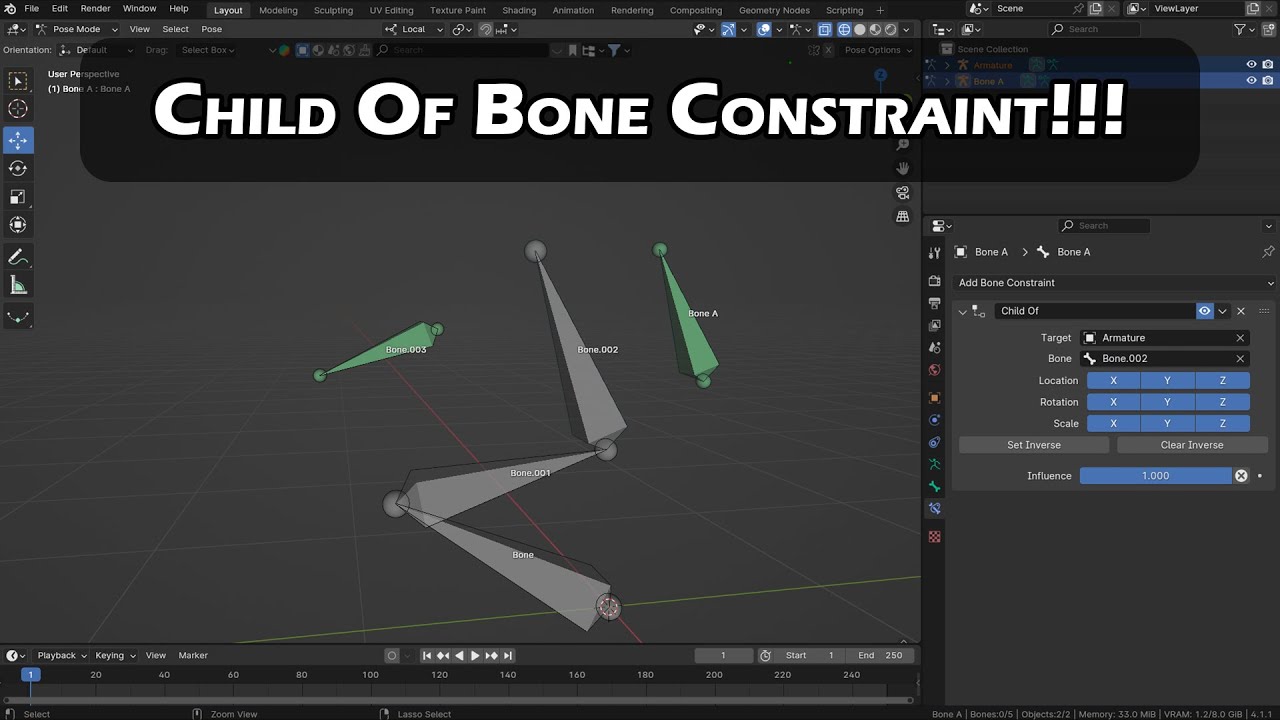This screenshot has height=720, width=1280.
Task: Play the animation forward
Action: click(475, 656)
